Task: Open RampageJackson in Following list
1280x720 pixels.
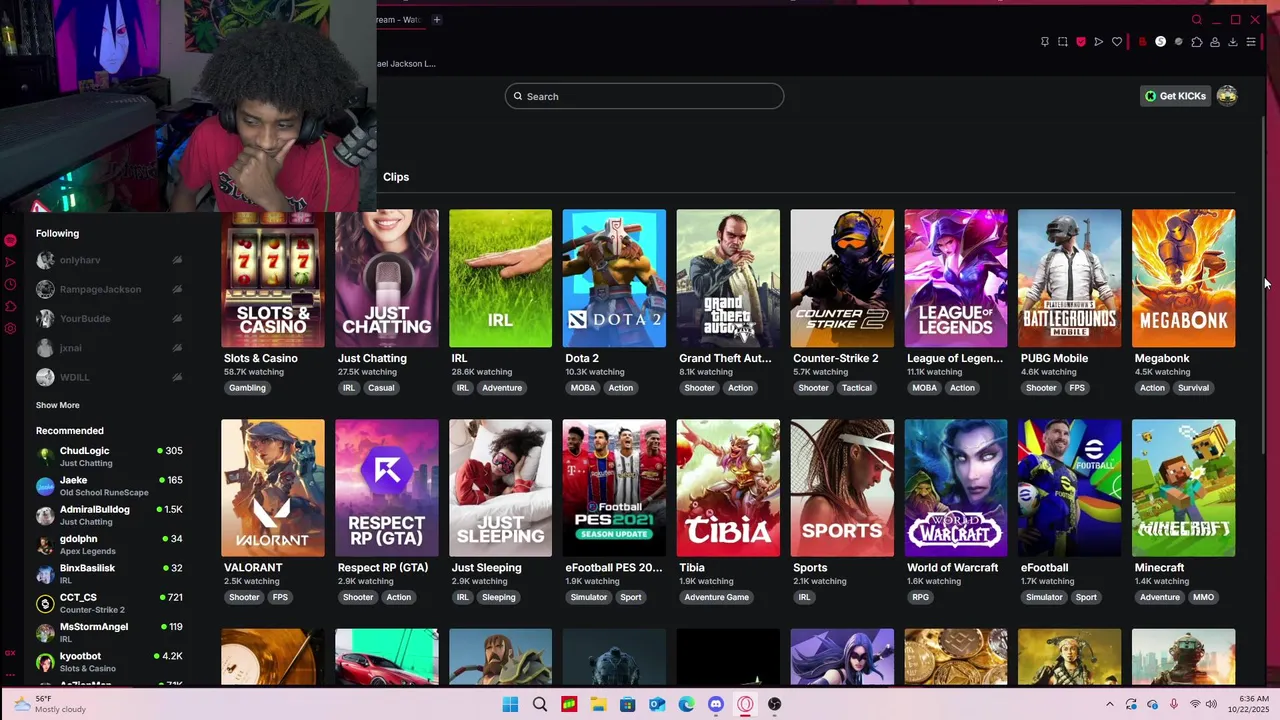Action: pyautogui.click(x=109, y=289)
